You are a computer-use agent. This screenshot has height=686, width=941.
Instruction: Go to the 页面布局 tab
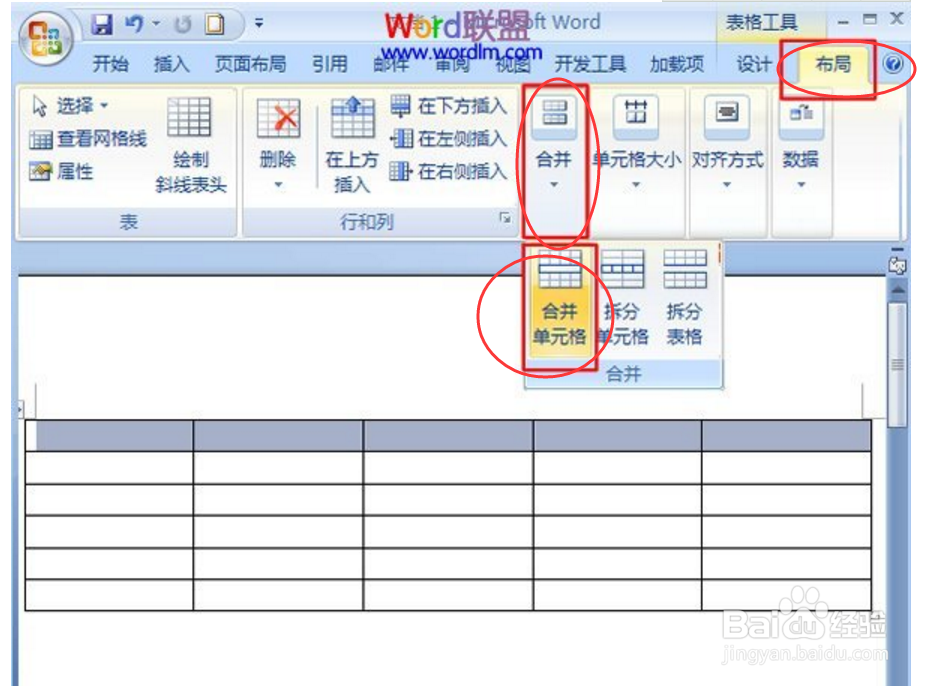(250, 64)
